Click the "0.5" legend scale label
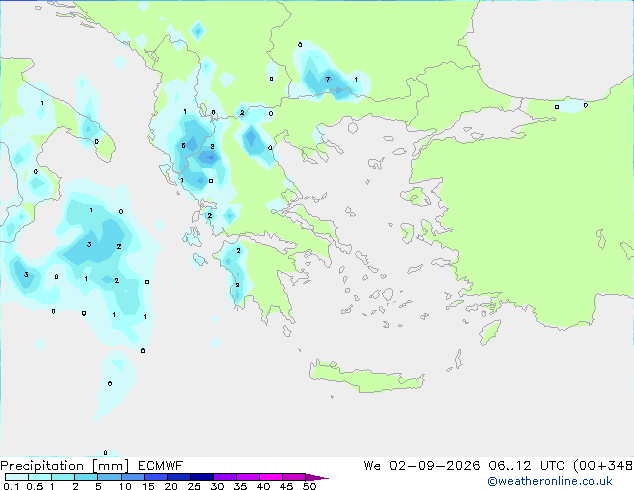Viewport: 634px width, 490px height. point(34,486)
